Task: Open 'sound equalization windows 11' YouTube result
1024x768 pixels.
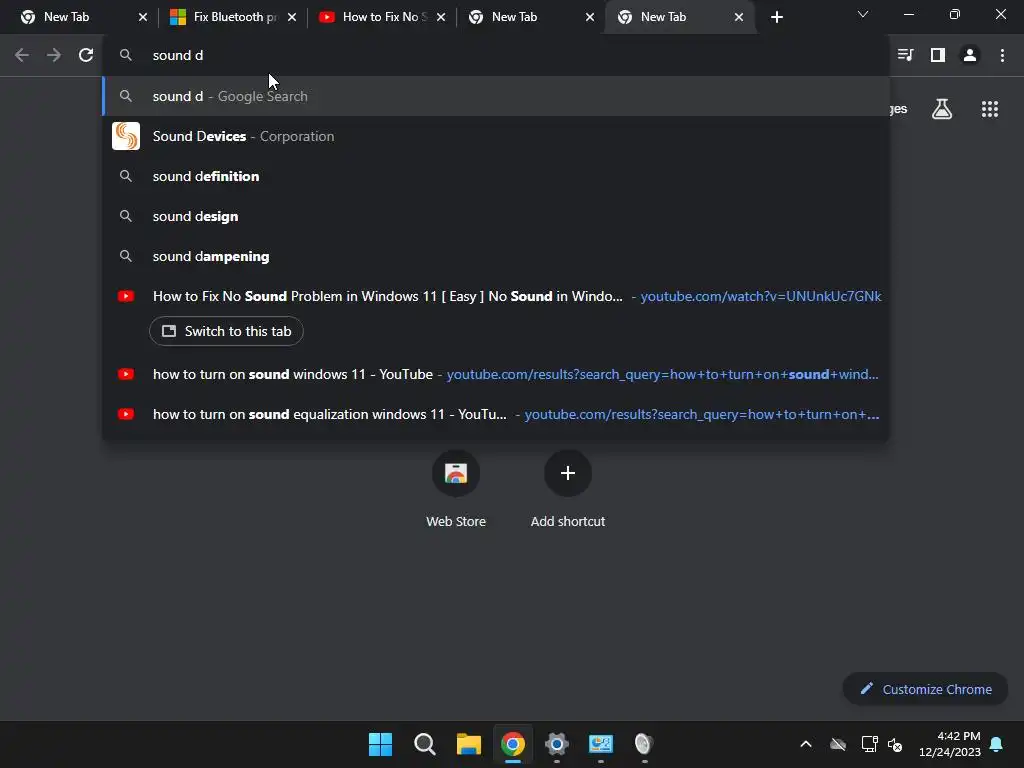Action: (496, 414)
